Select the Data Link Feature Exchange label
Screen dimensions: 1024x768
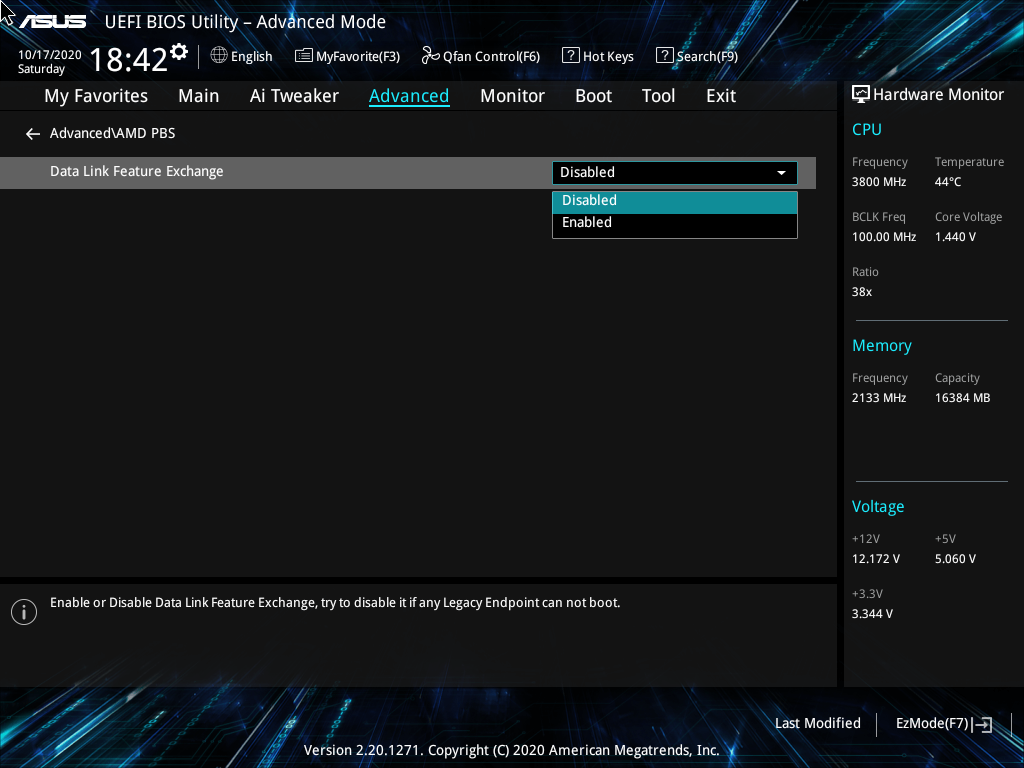tap(136, 171)
